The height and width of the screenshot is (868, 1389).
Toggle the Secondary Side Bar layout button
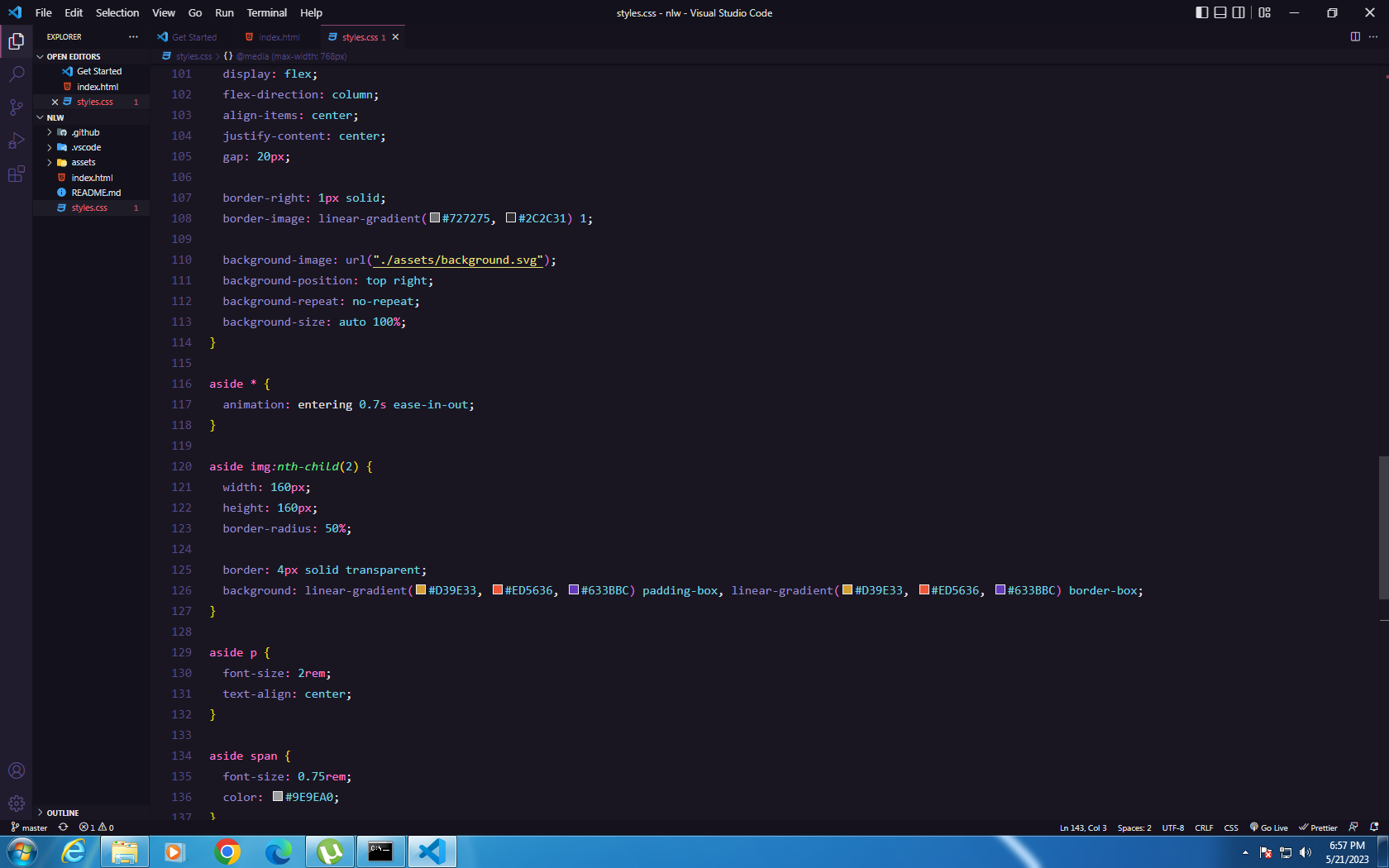coord(1239,12)
